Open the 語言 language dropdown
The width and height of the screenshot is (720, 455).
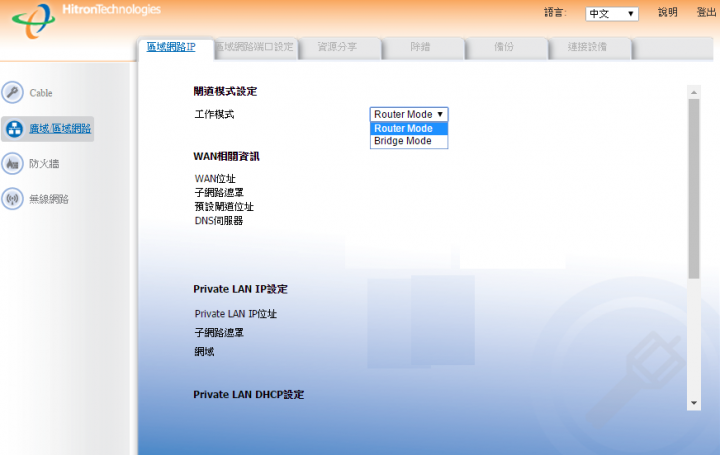[x=612, y=14]
